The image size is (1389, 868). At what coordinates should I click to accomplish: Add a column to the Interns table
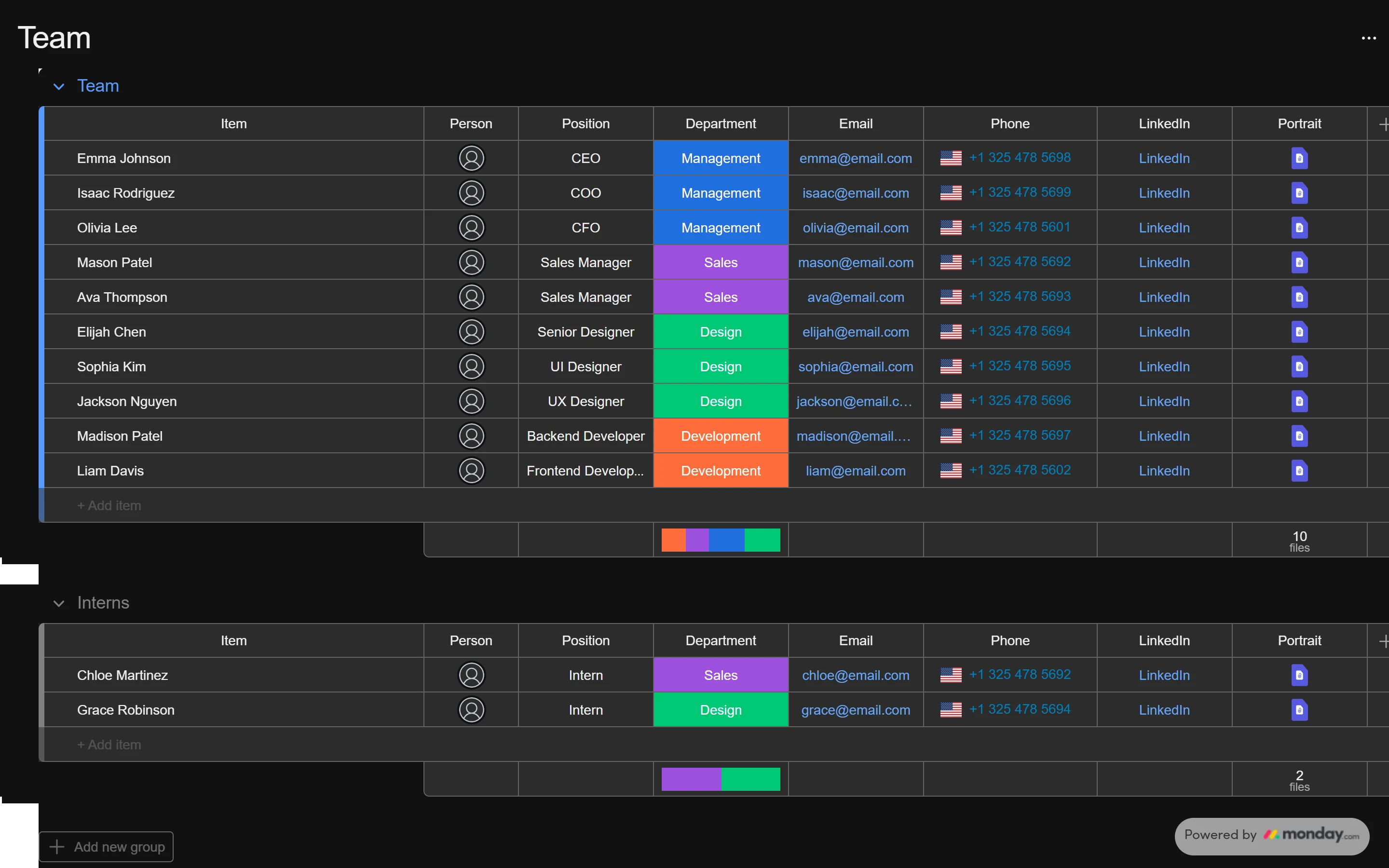[1383, 641]
